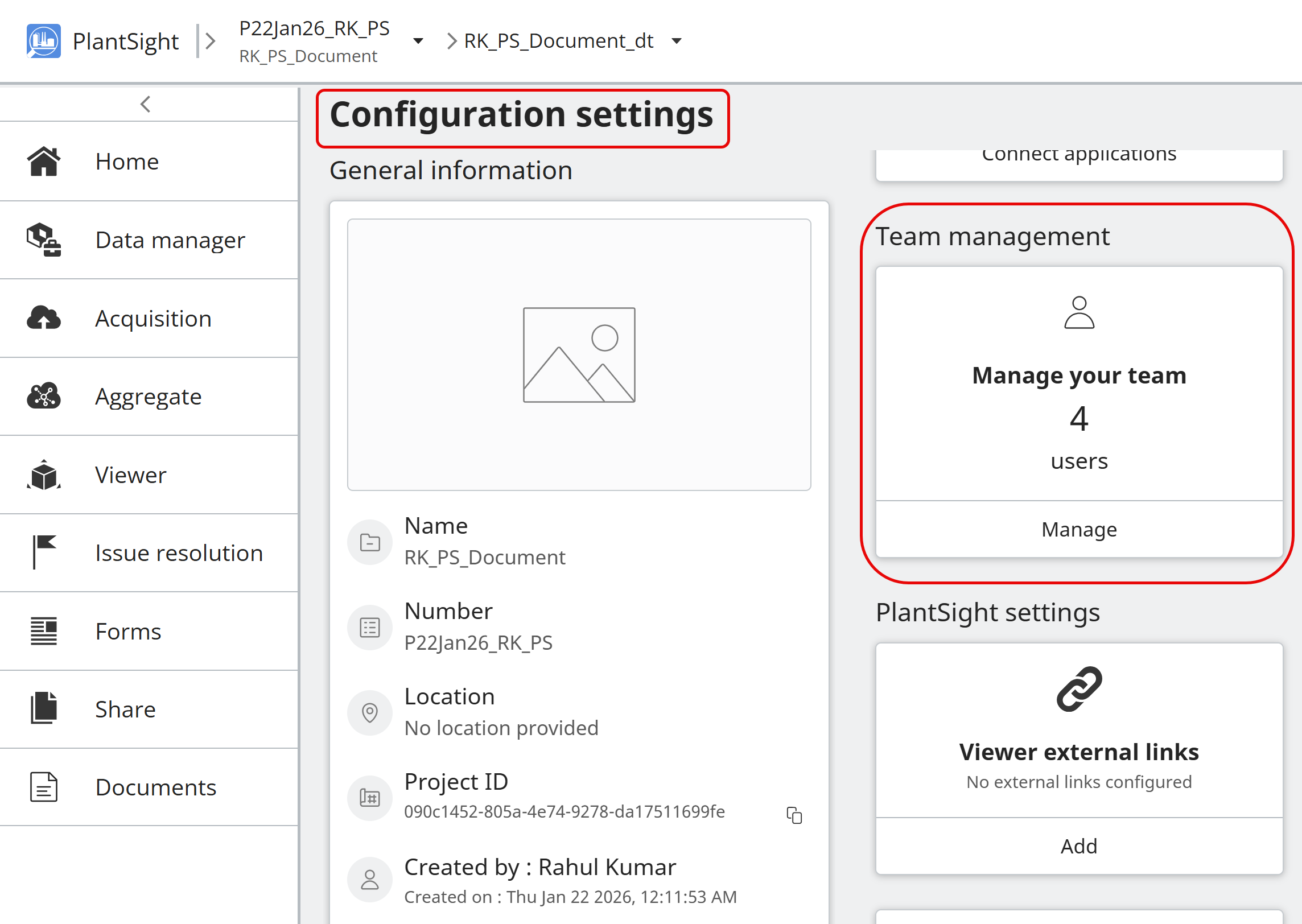Viewport: 1302px width, 924px height.
Task: Click the Acquisition cloud upload icon
Action: 44,318
